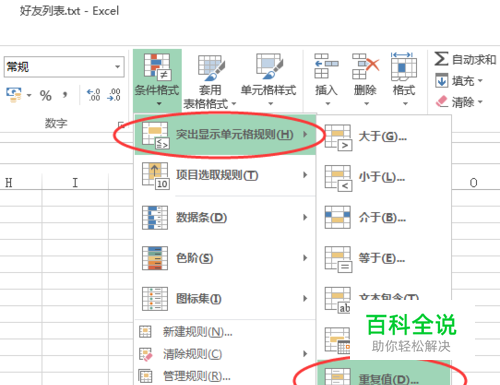Open Cell Styles (单元格样式)
500x385 pixels.
[269, 80]
